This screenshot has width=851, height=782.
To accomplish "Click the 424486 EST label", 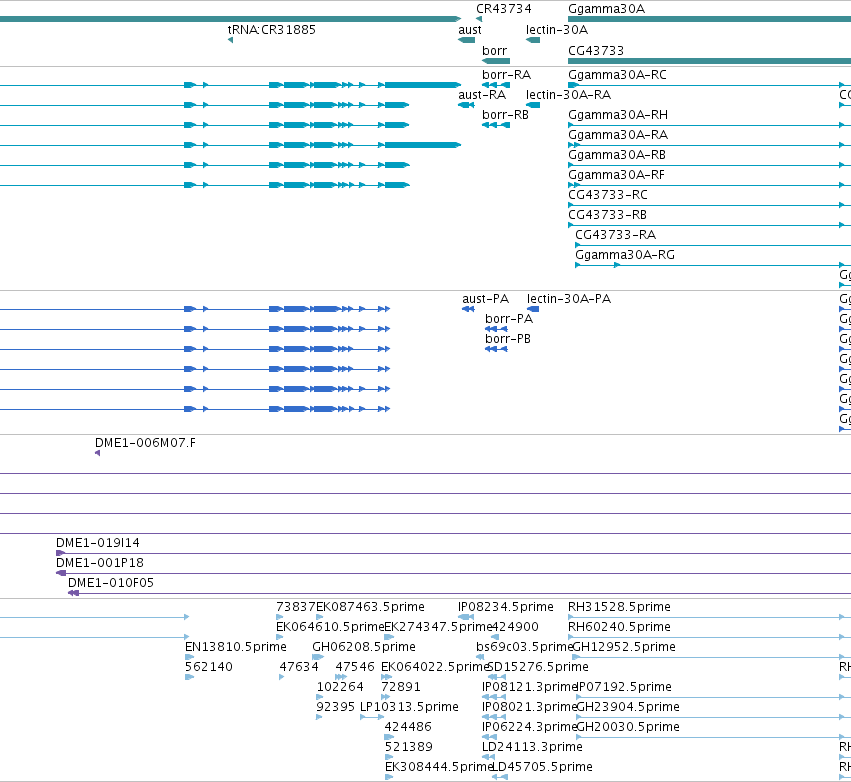I will click(x=408, y=727).
